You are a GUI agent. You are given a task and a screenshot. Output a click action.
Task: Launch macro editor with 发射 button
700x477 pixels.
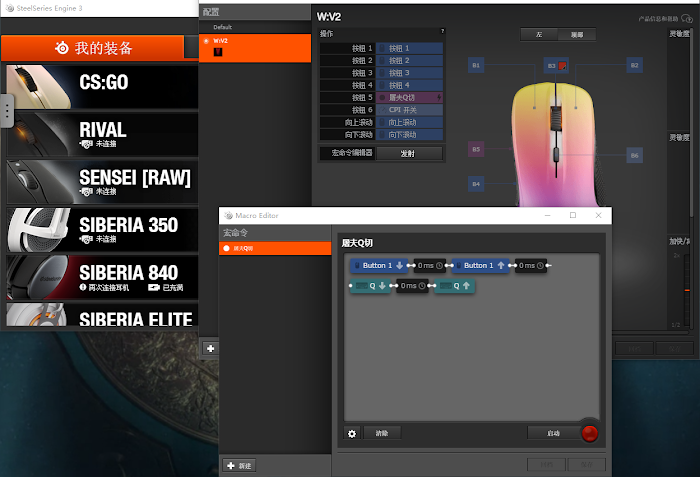409,153
